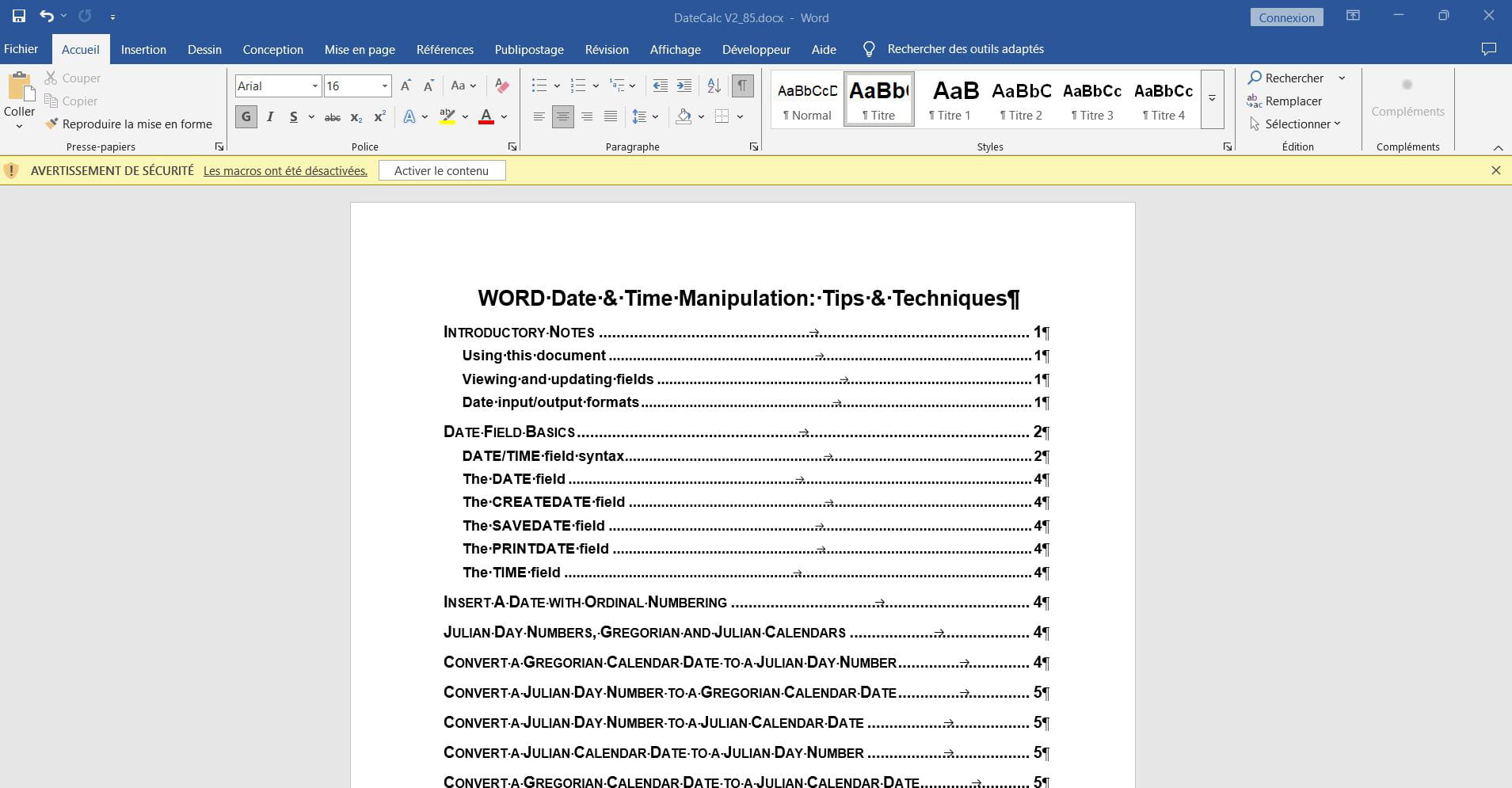Image resolution: width=1512 pixels, height=788 pixels.
Task: Click the line spacing icon
Action: click(x=639, y=117)
